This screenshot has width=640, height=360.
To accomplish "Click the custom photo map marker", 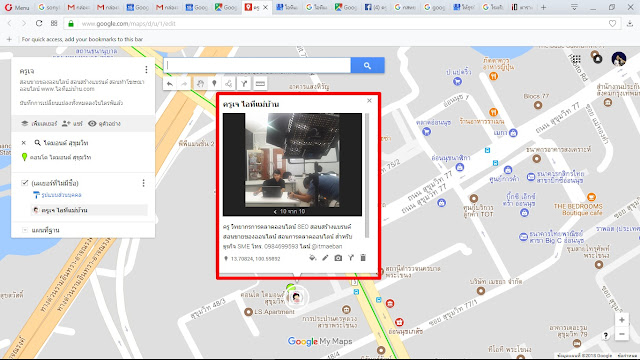I will [x=297, y=298].
